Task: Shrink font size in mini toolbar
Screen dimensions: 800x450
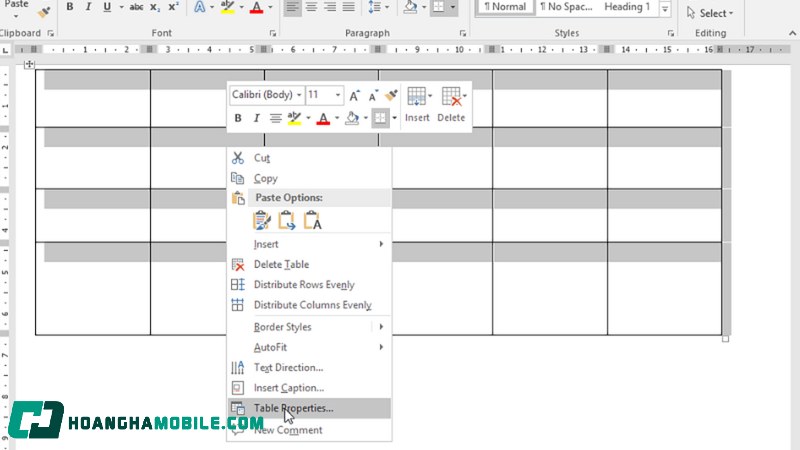Action: tap(373, 95)
